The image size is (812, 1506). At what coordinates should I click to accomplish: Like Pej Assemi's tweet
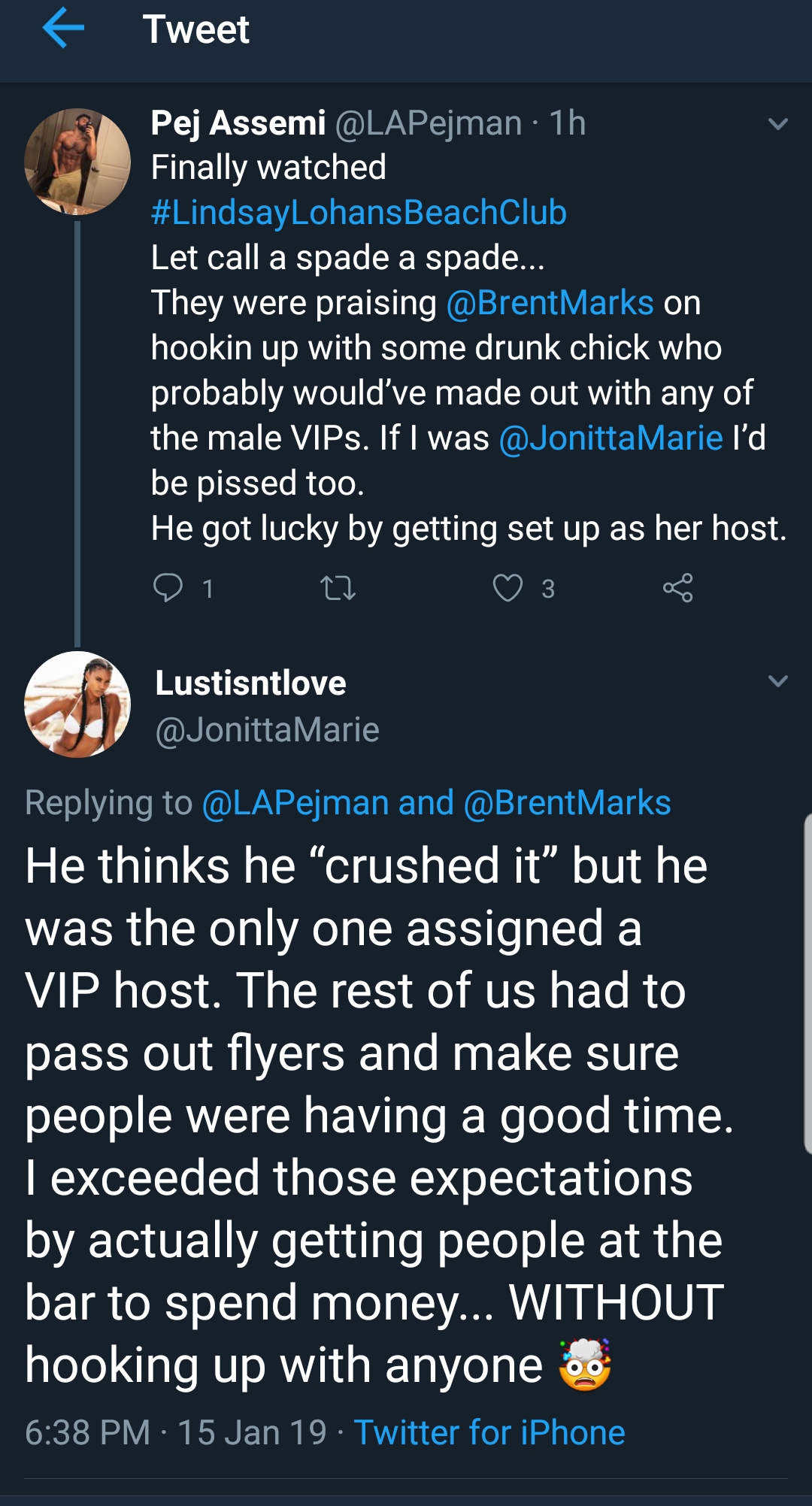coord(507,588)
